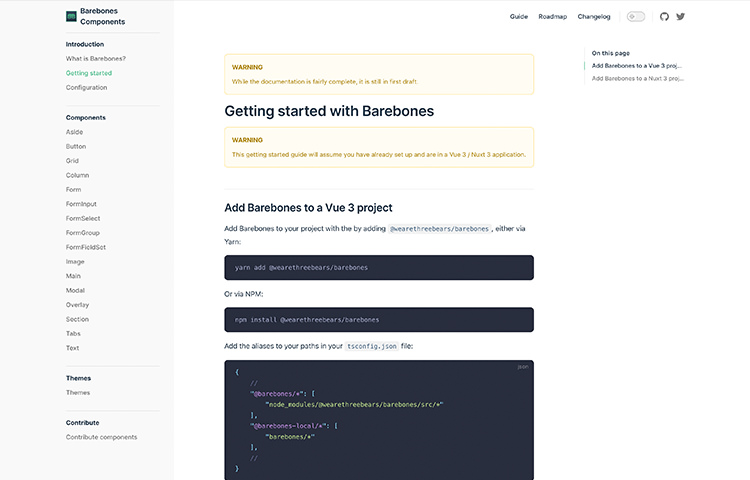Click the On this page label

coord(611,53)
